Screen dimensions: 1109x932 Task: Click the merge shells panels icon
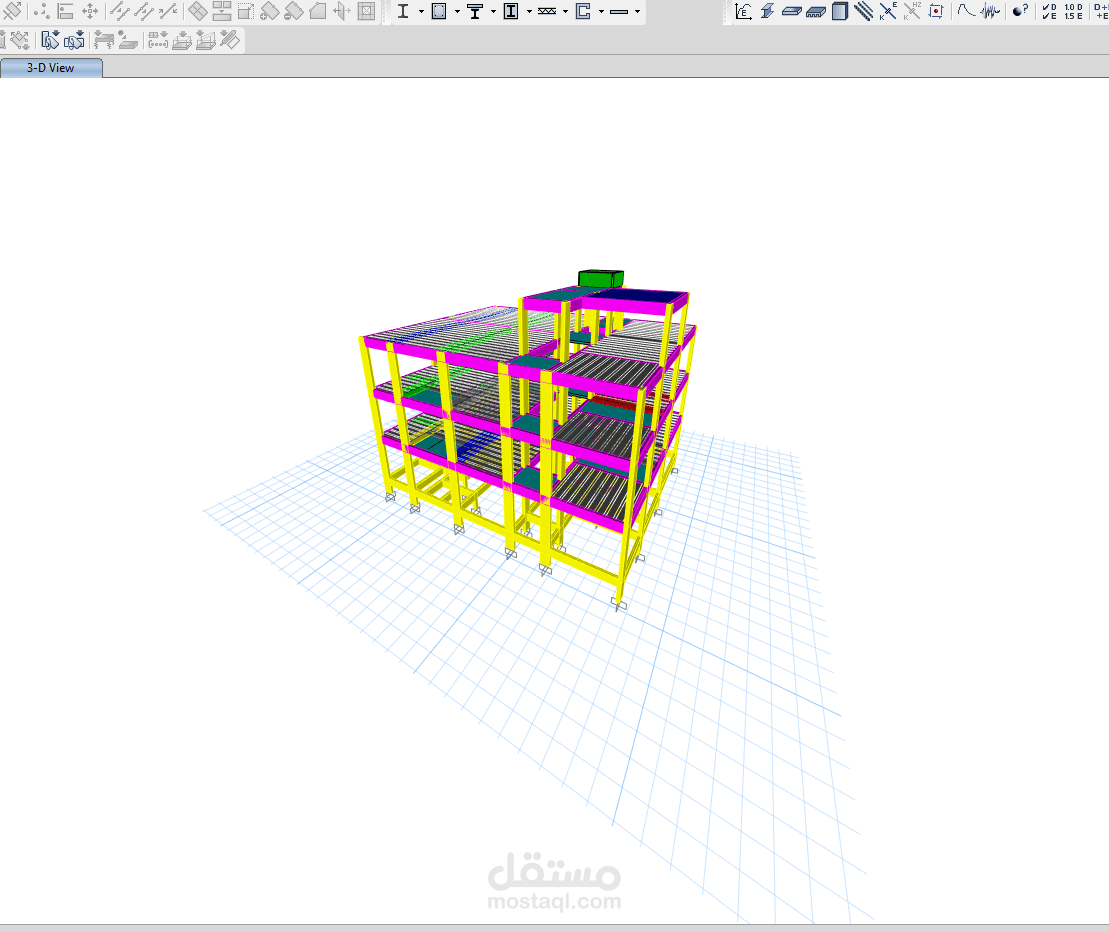(222, 11)
